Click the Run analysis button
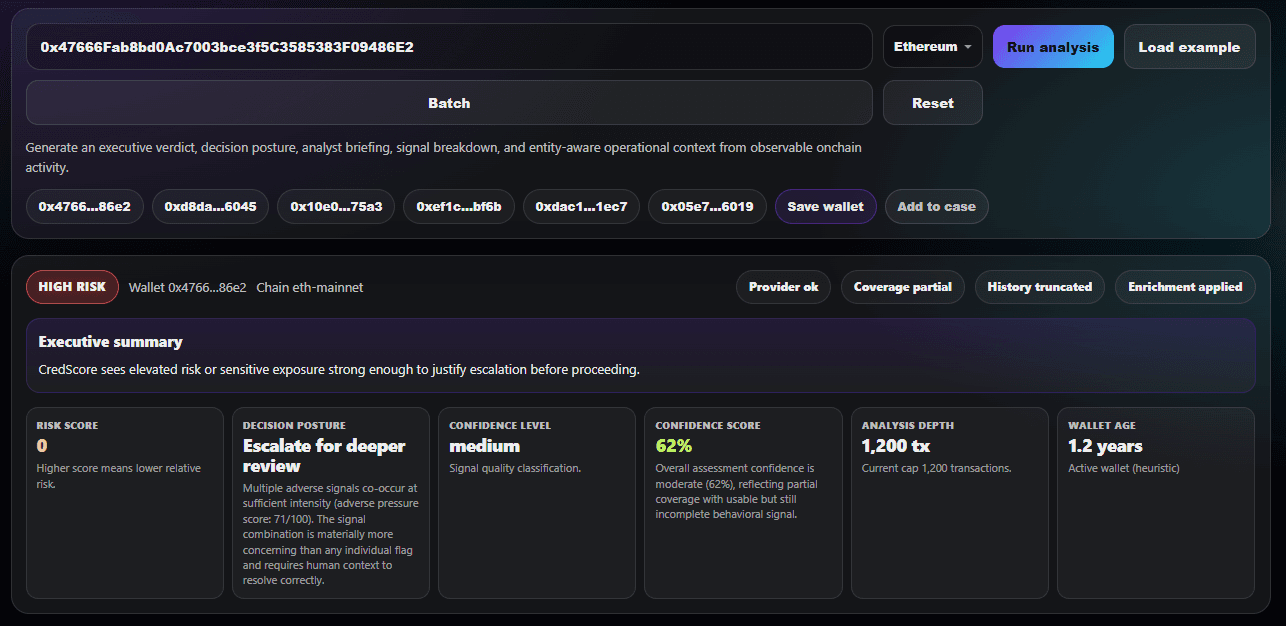1286x626 pixels. [1053, 47]
